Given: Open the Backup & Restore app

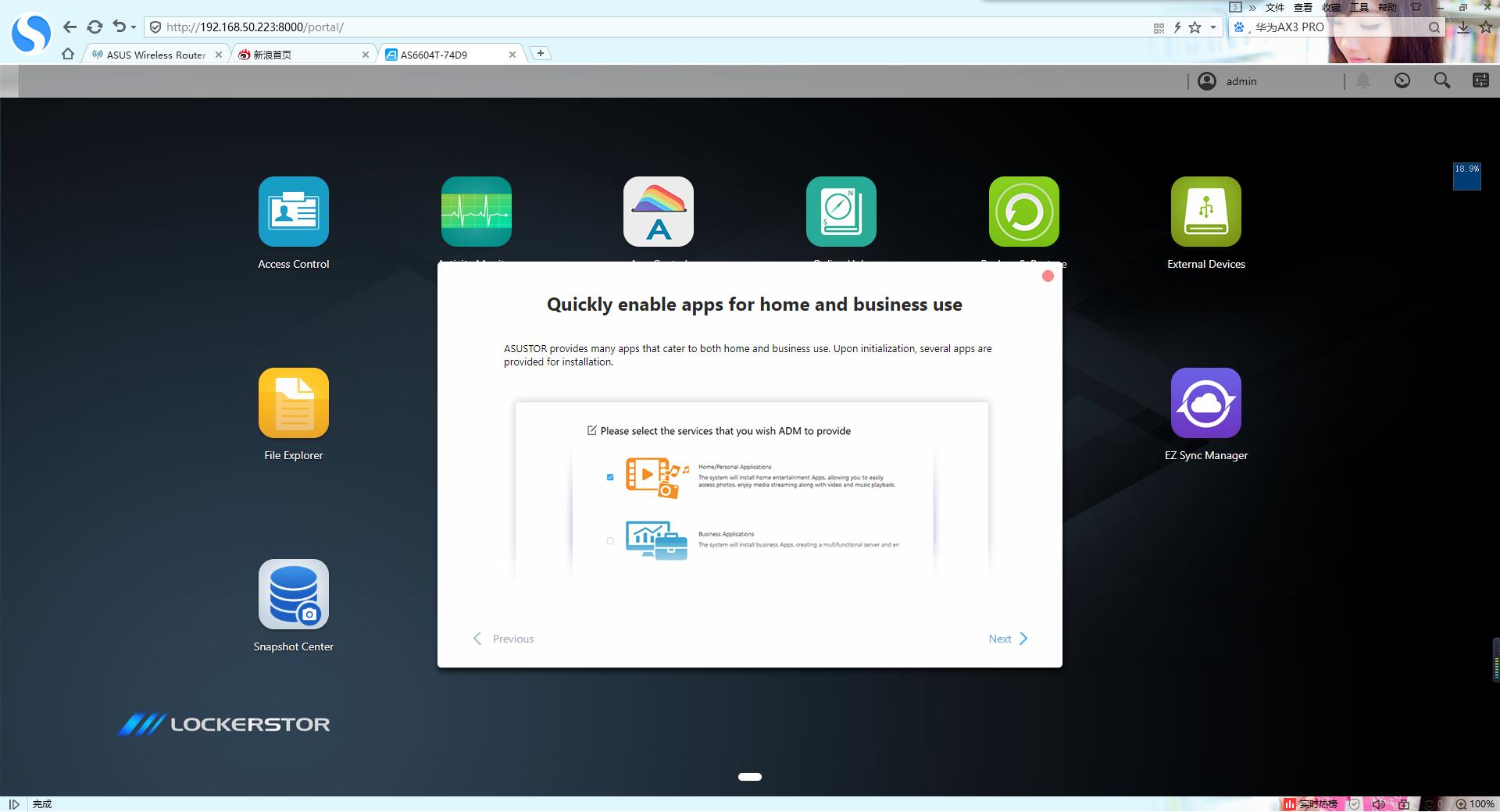Looking at the screenshot, I should pyautogui.click(x=1023, y=212).
